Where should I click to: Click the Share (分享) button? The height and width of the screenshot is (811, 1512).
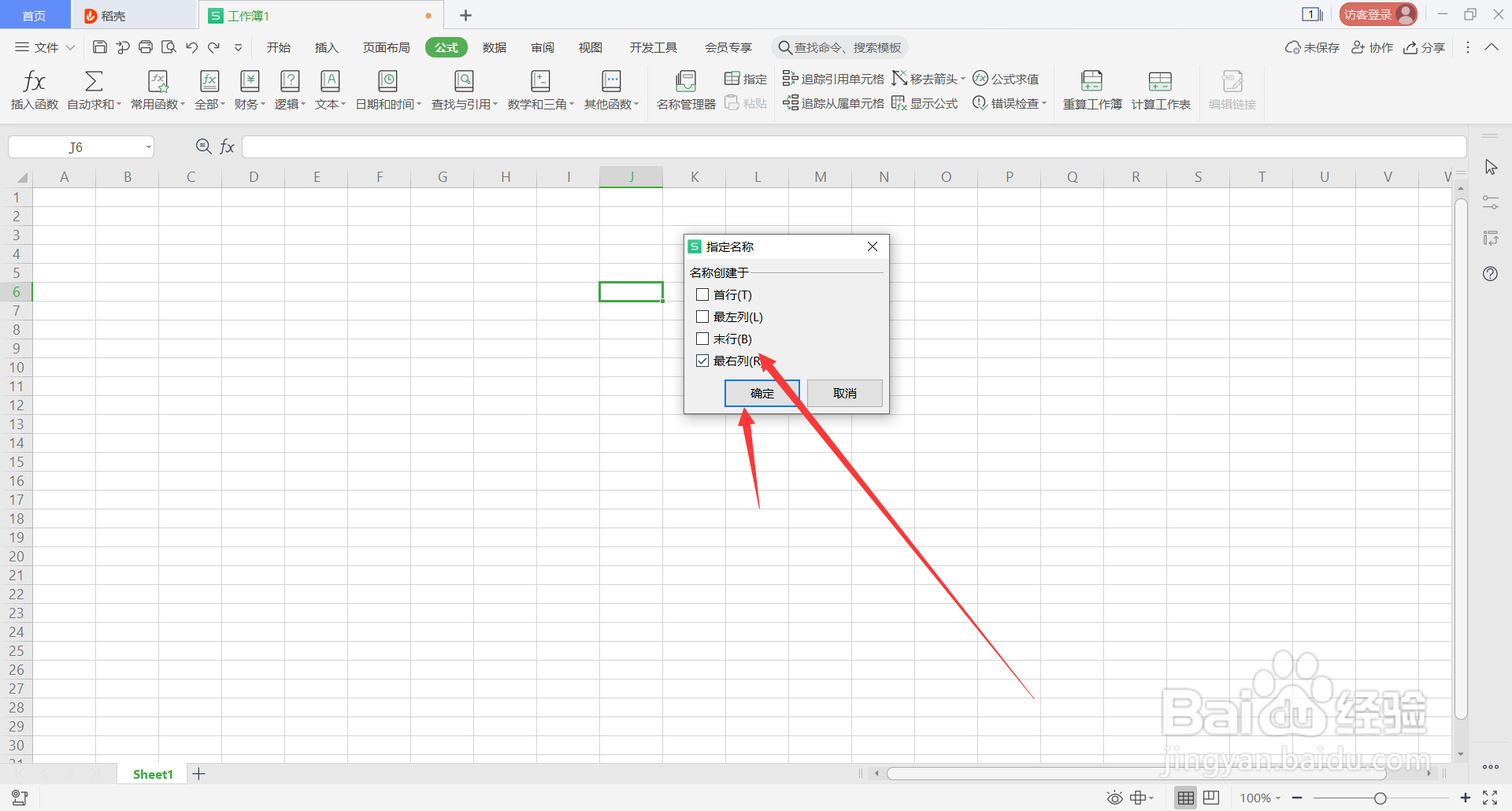point(1425,47)
